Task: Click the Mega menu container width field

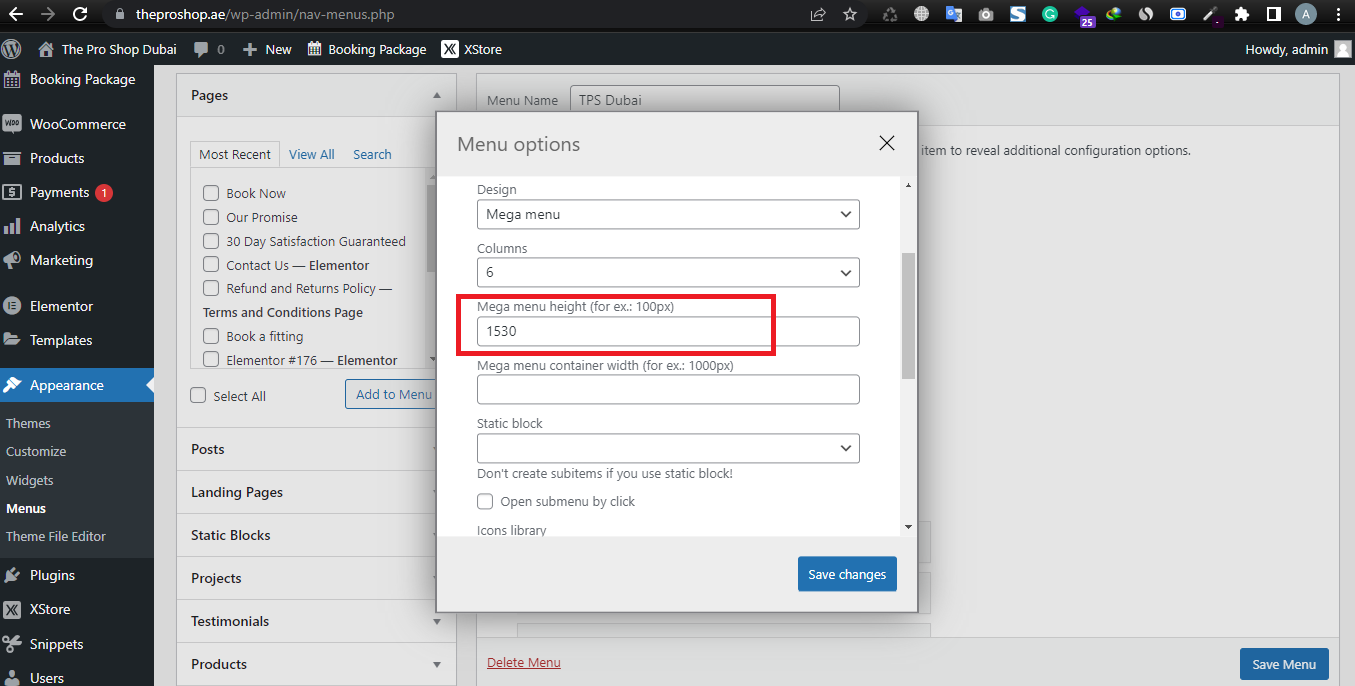Action: 668,389
